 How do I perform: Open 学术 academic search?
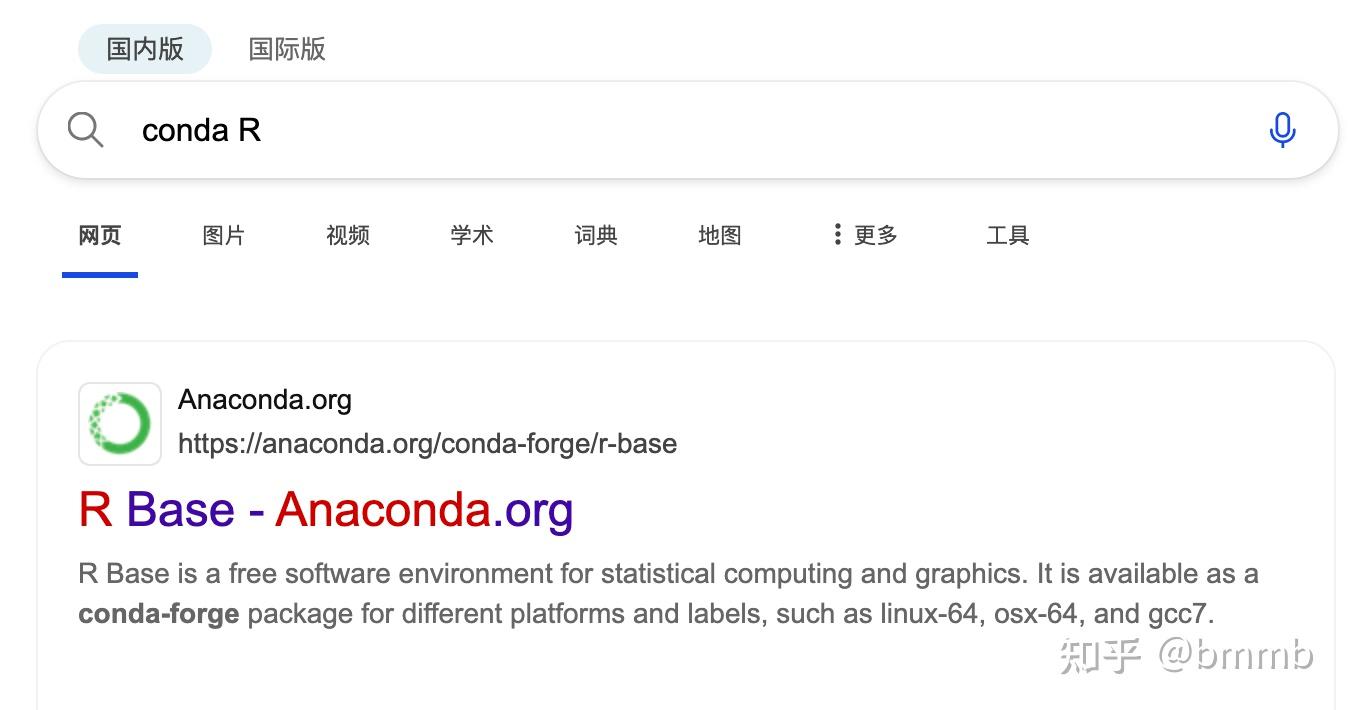tap(471, 235)
